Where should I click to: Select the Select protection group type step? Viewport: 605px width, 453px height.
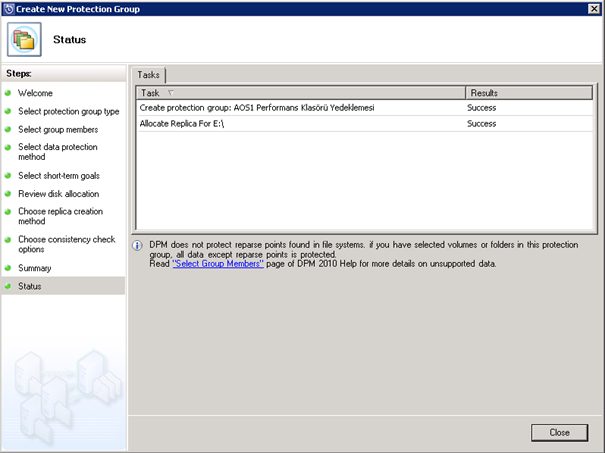(x=69, y=112)
